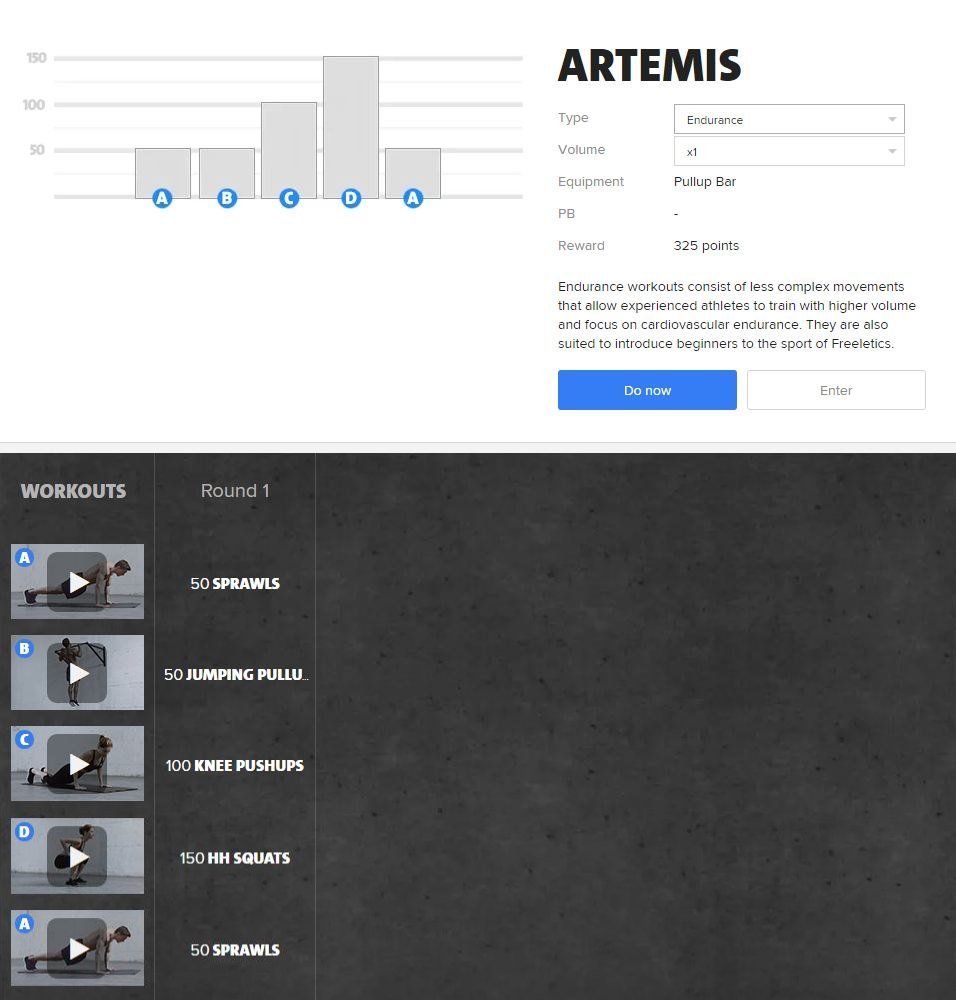Screen dimensions: 956x1000
Task: Click the 150 axis label on chart
Action: (x=36, y=58)
